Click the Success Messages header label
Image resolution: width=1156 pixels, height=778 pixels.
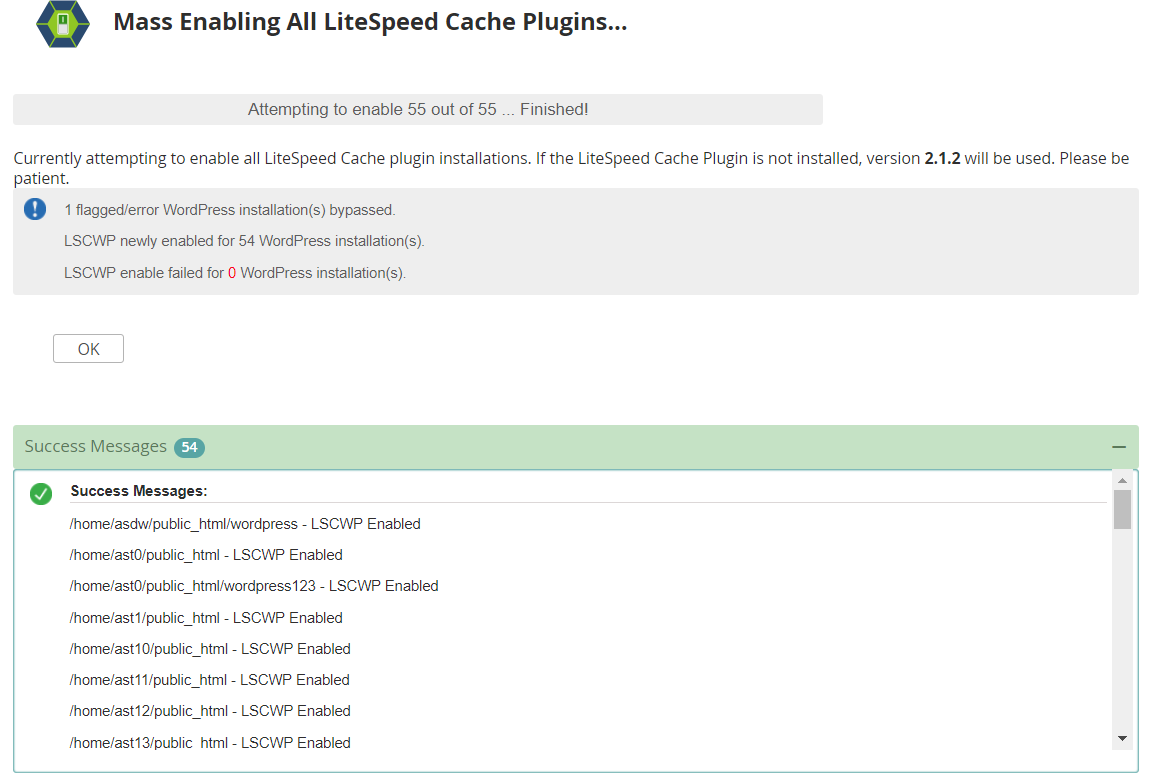(96, 447)
